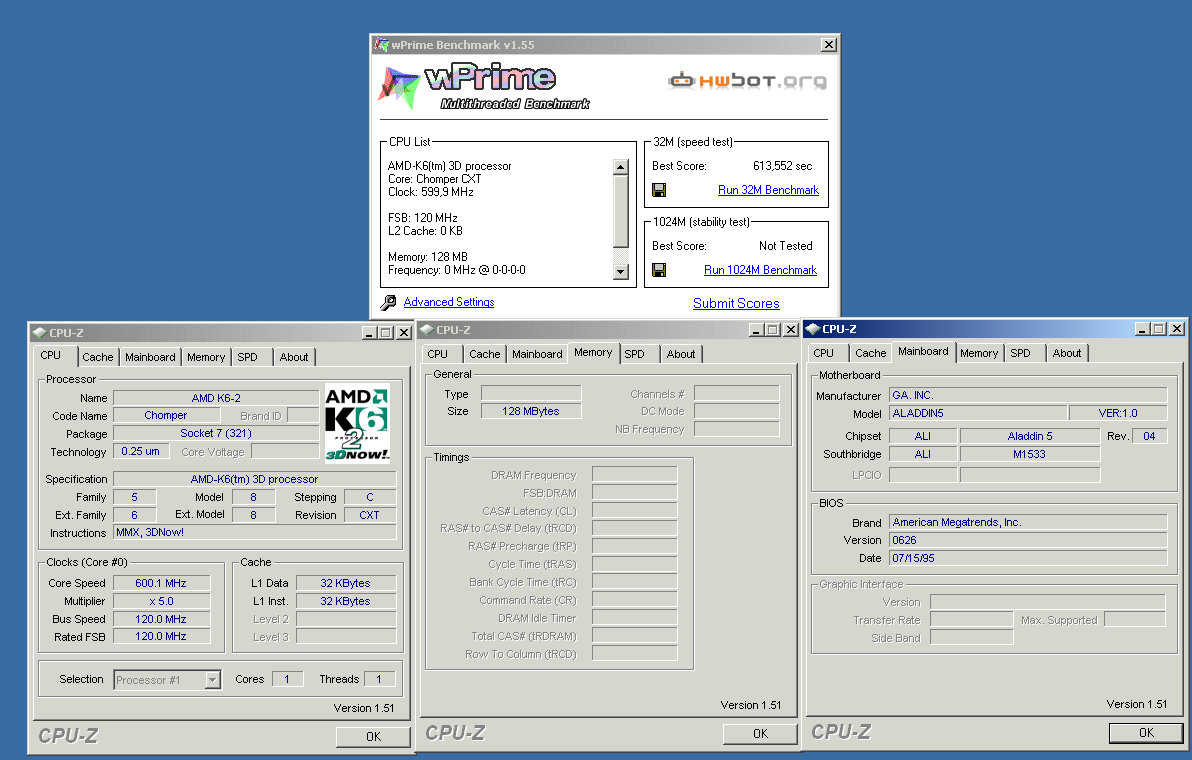Click the title bar icon of the left CPU-Z window
This screenshot has width=1192, height=760.
click(40, 333)
